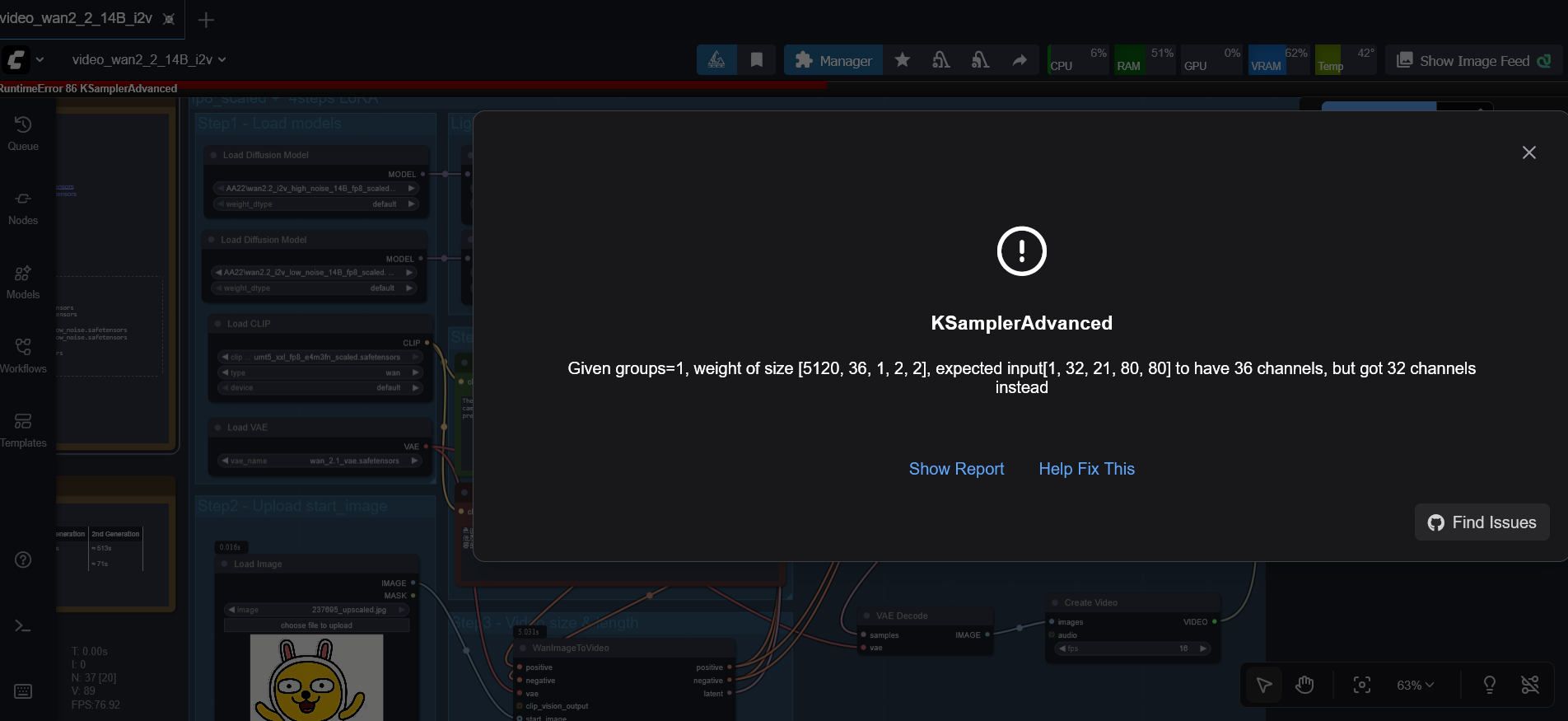Open the help question-mark icon
This screenshot has height=721, width=1568.
tap(23, 559)
